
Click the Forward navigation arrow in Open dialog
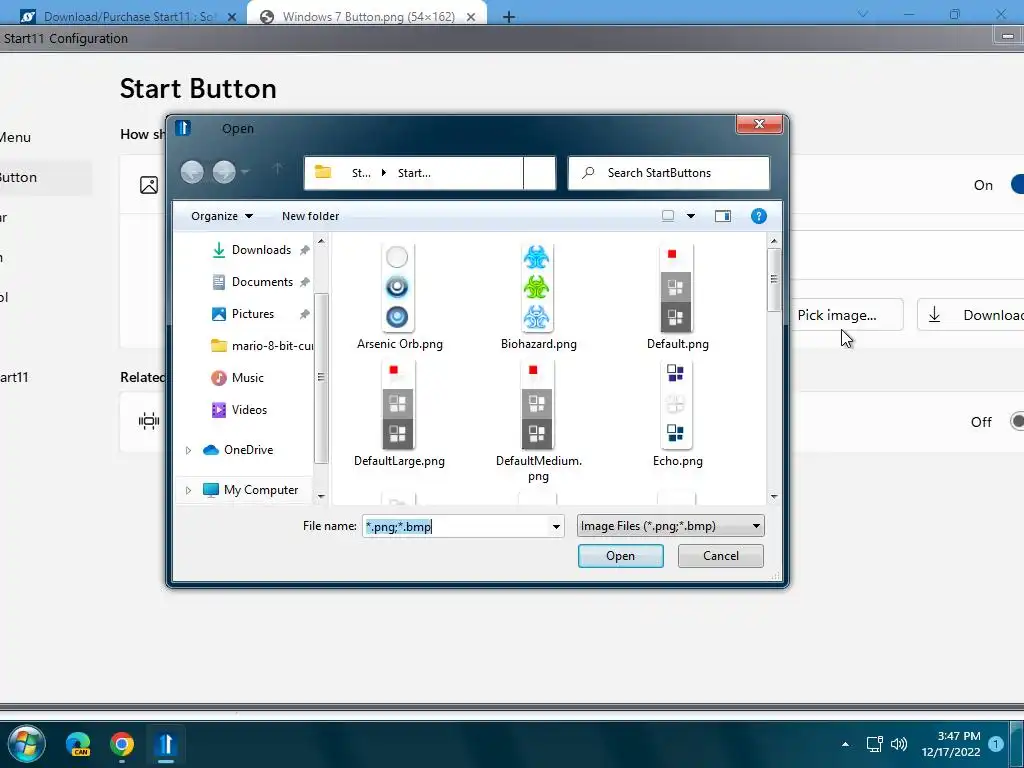click(223, 172)
